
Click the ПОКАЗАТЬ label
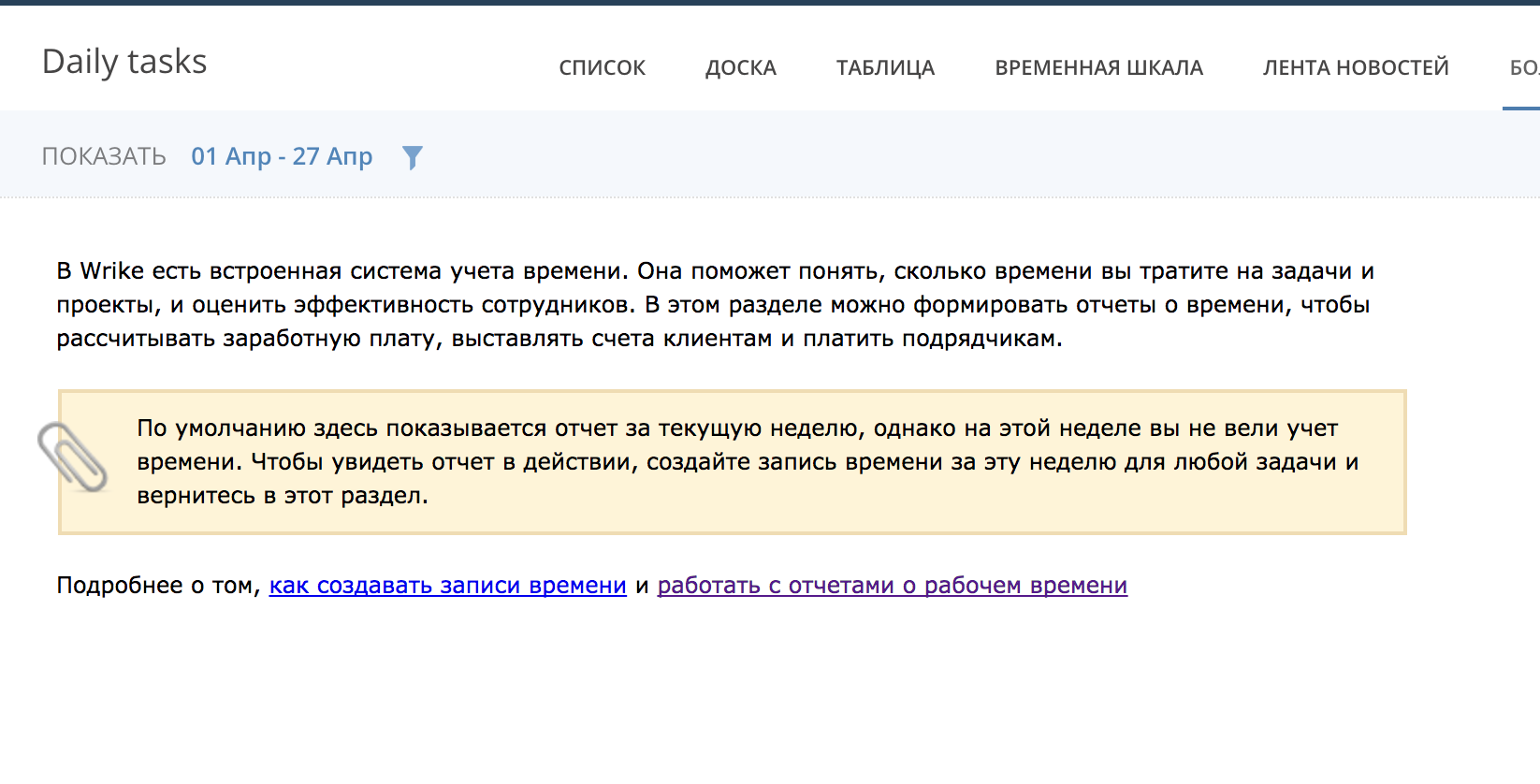[104, 156]
